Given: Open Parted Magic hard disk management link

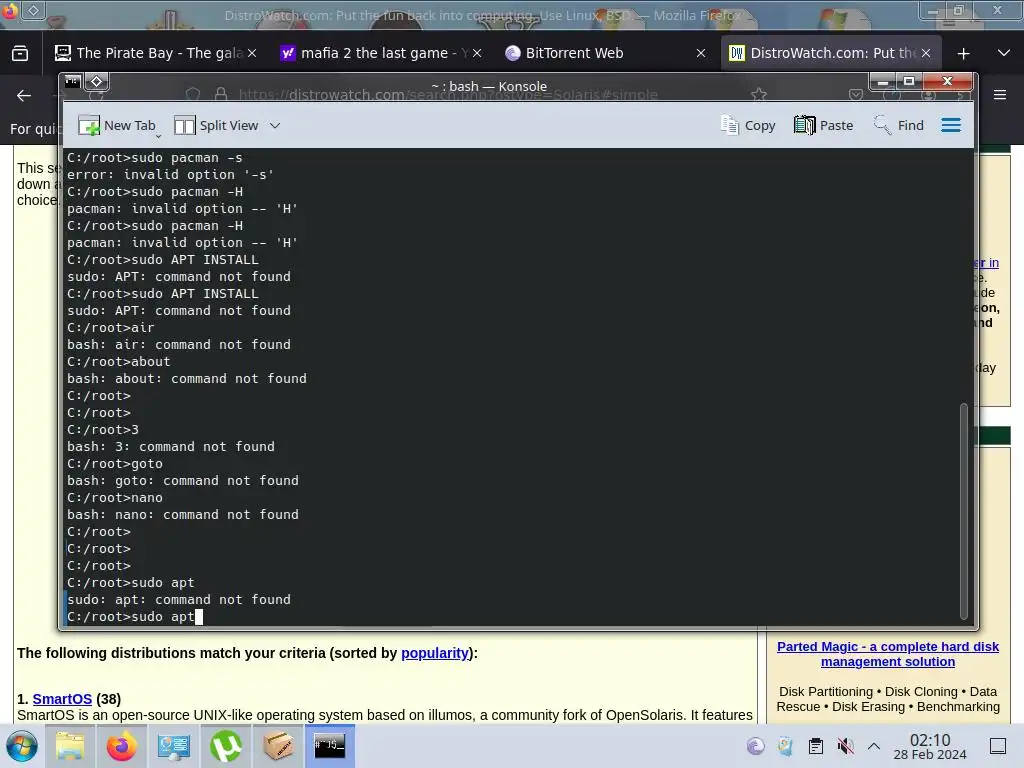Looking at the screenshot, I should tap(888, 654).
